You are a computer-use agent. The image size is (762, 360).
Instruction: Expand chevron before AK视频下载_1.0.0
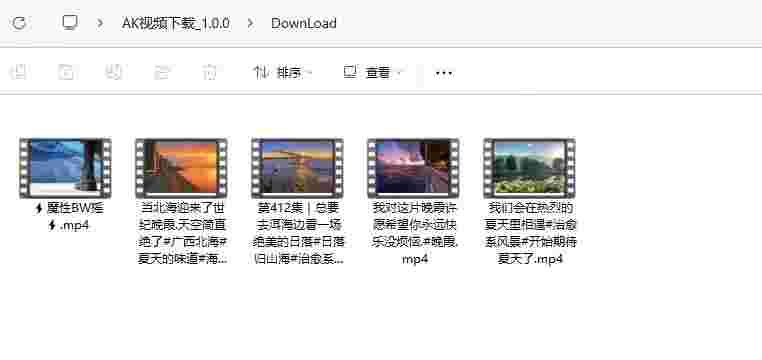100,23
